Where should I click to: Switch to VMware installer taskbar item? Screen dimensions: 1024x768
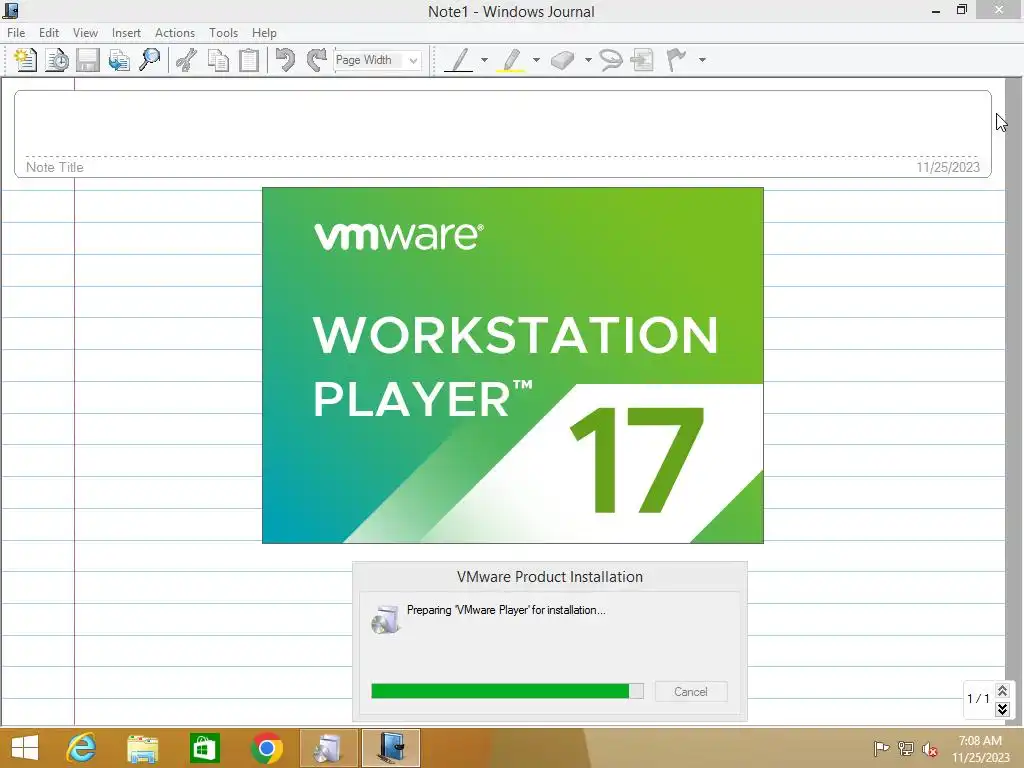[x=328, y=748]
